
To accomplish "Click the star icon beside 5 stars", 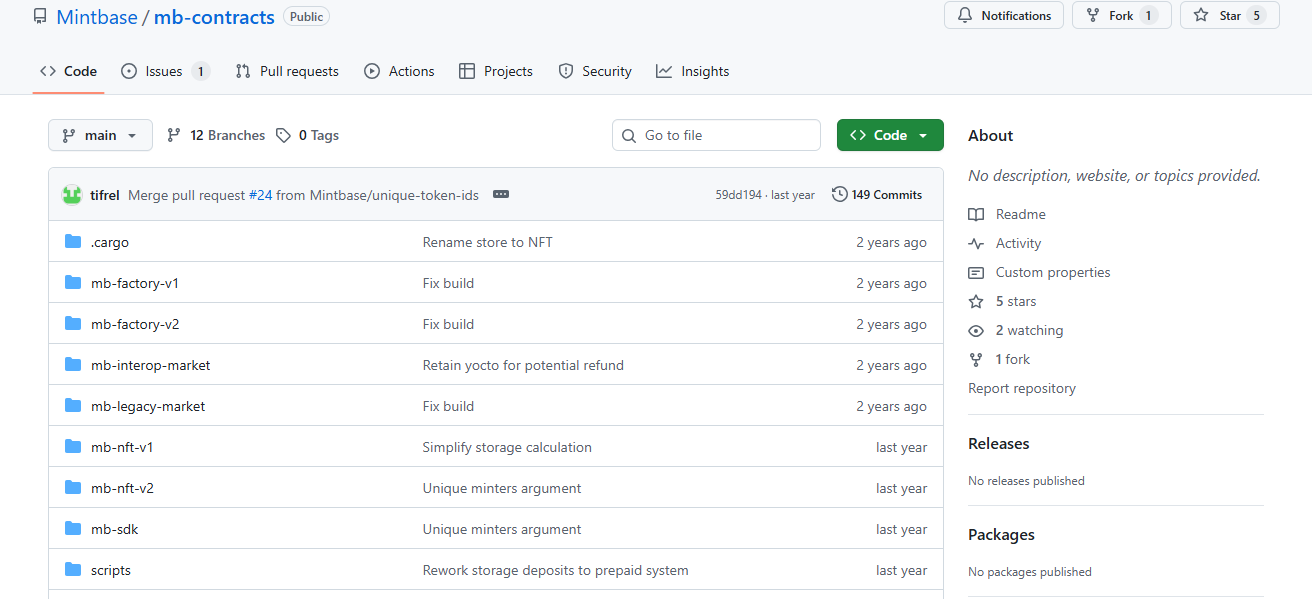I will click(x=976, y=301).
